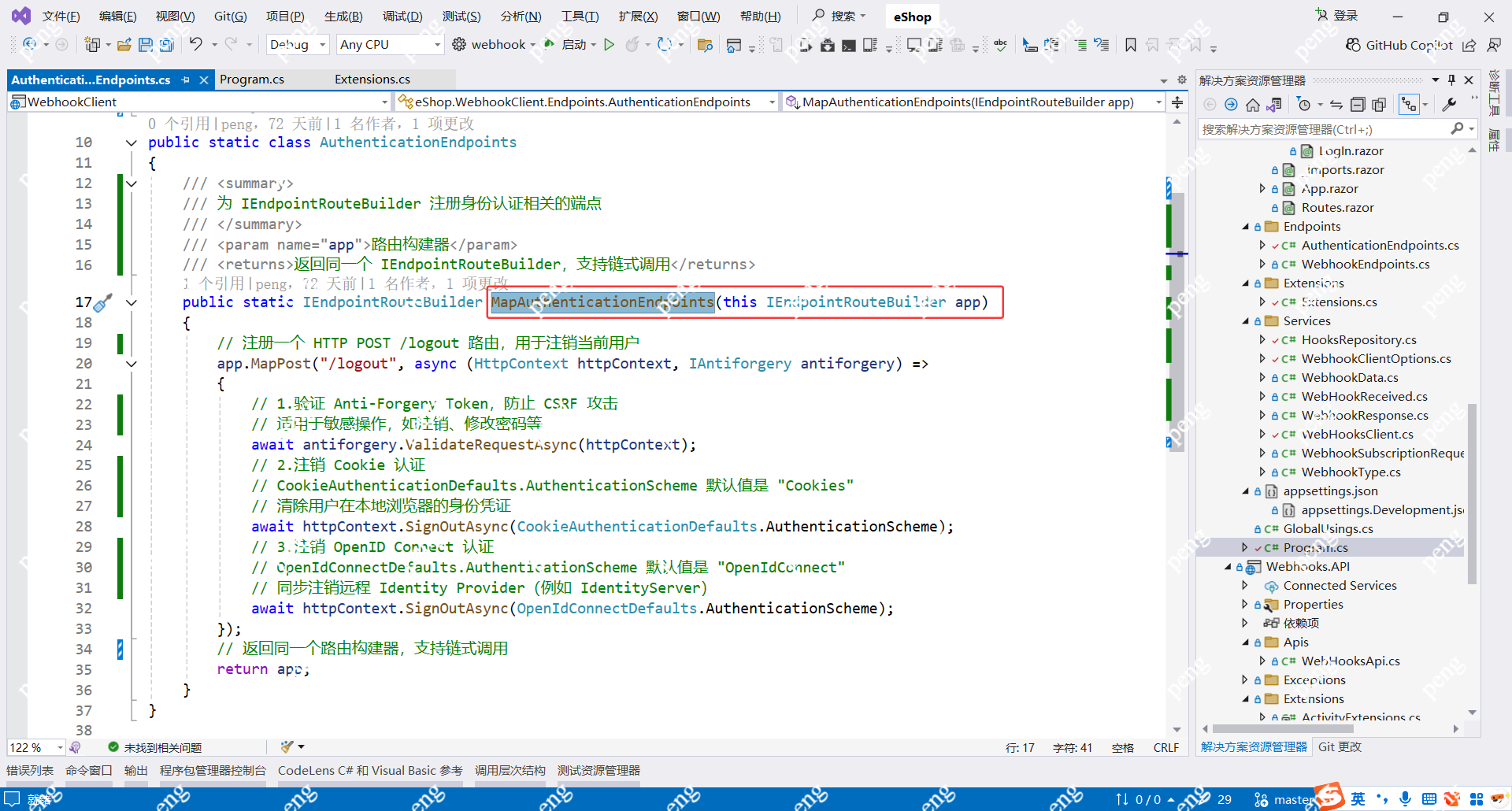The height and width of the screenshot is (811, 1512).
Task: Click the Send Feedback person icon
Action: (x=1494, y=45)
